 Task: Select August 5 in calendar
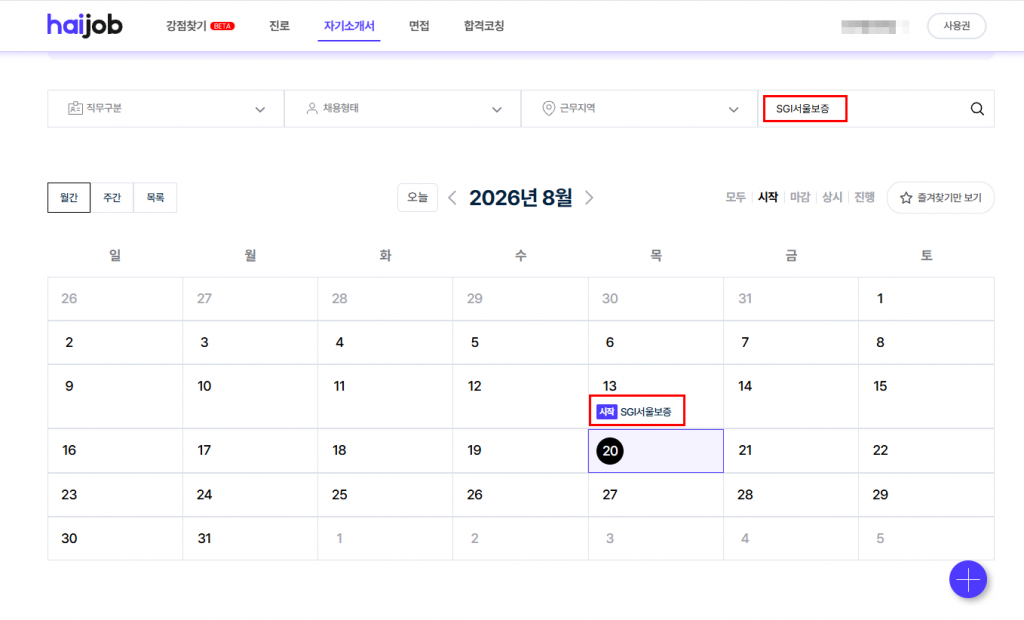pos(520,342)
